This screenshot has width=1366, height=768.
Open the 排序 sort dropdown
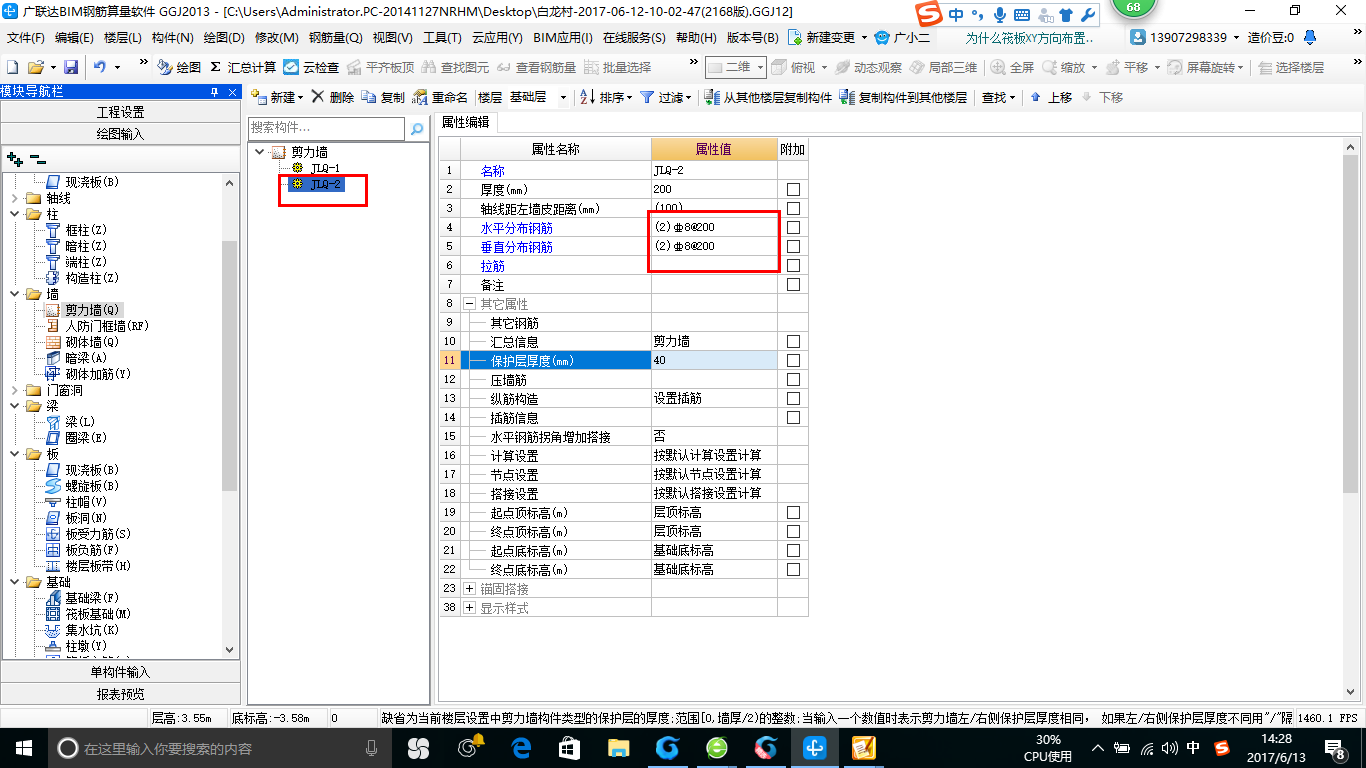pyautogui.click(x=606, y=97)
